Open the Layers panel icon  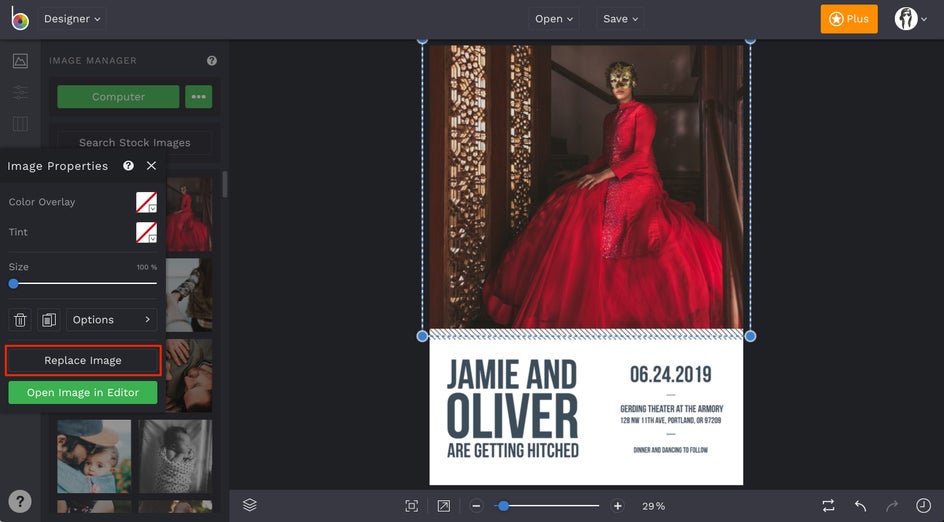pyautogui.click(x=250, y=505)
